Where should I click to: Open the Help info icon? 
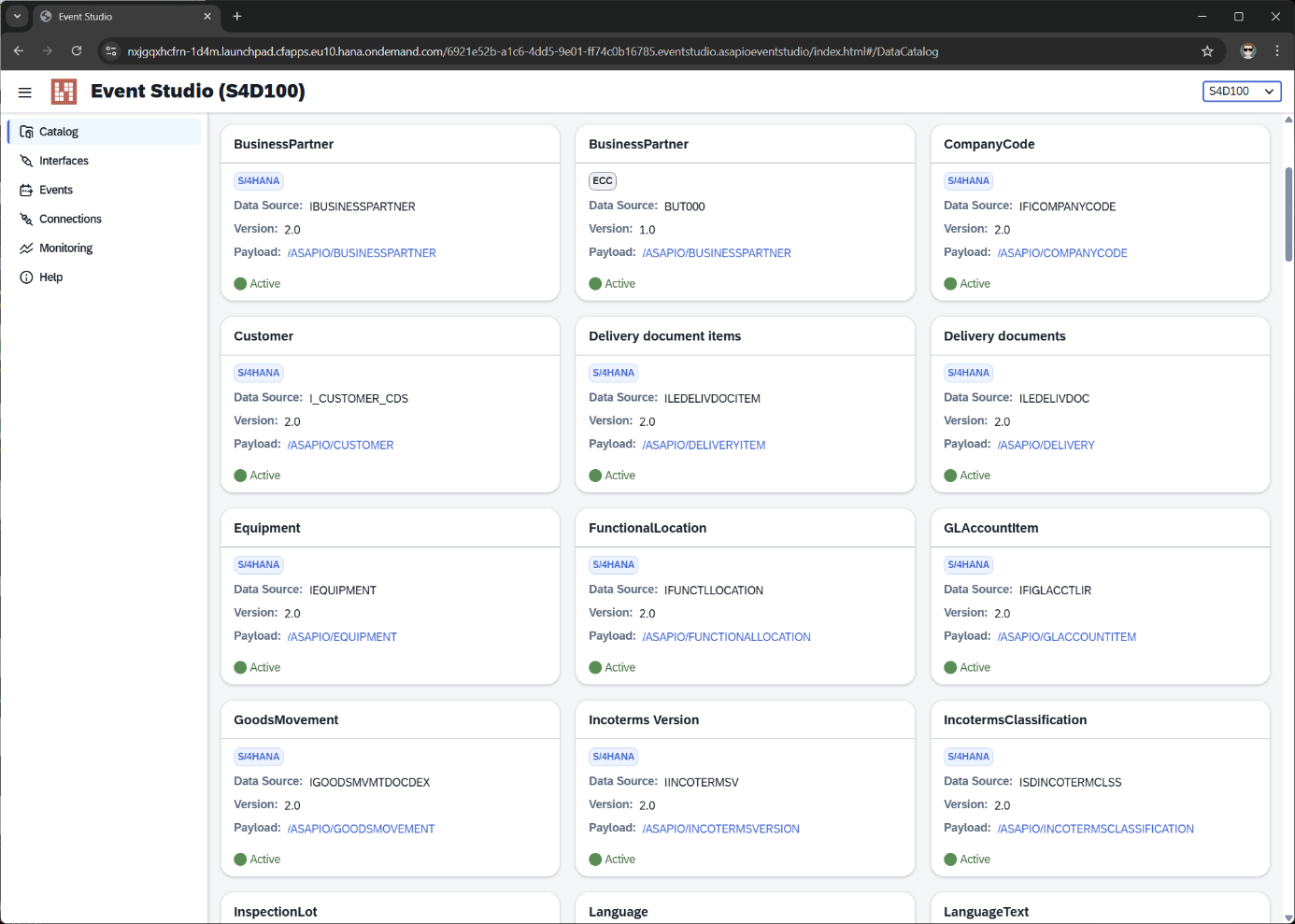(26, 277)
